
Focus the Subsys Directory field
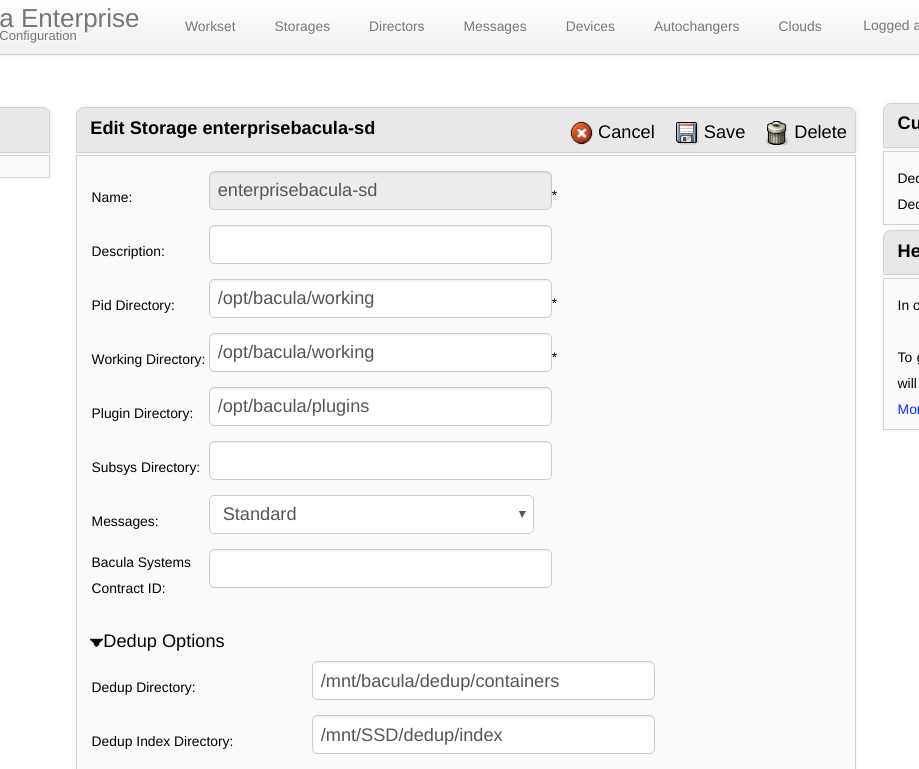tap(380, 460)
